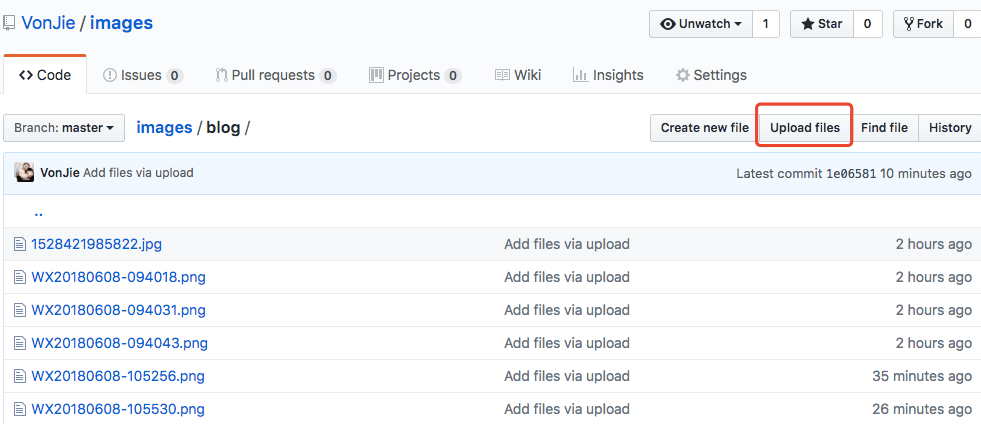The width and height of the screenshot is (981, 424).
Task: Click '2 hours ago' in 1528421985822.jpg row
Action: click(933, 244)
